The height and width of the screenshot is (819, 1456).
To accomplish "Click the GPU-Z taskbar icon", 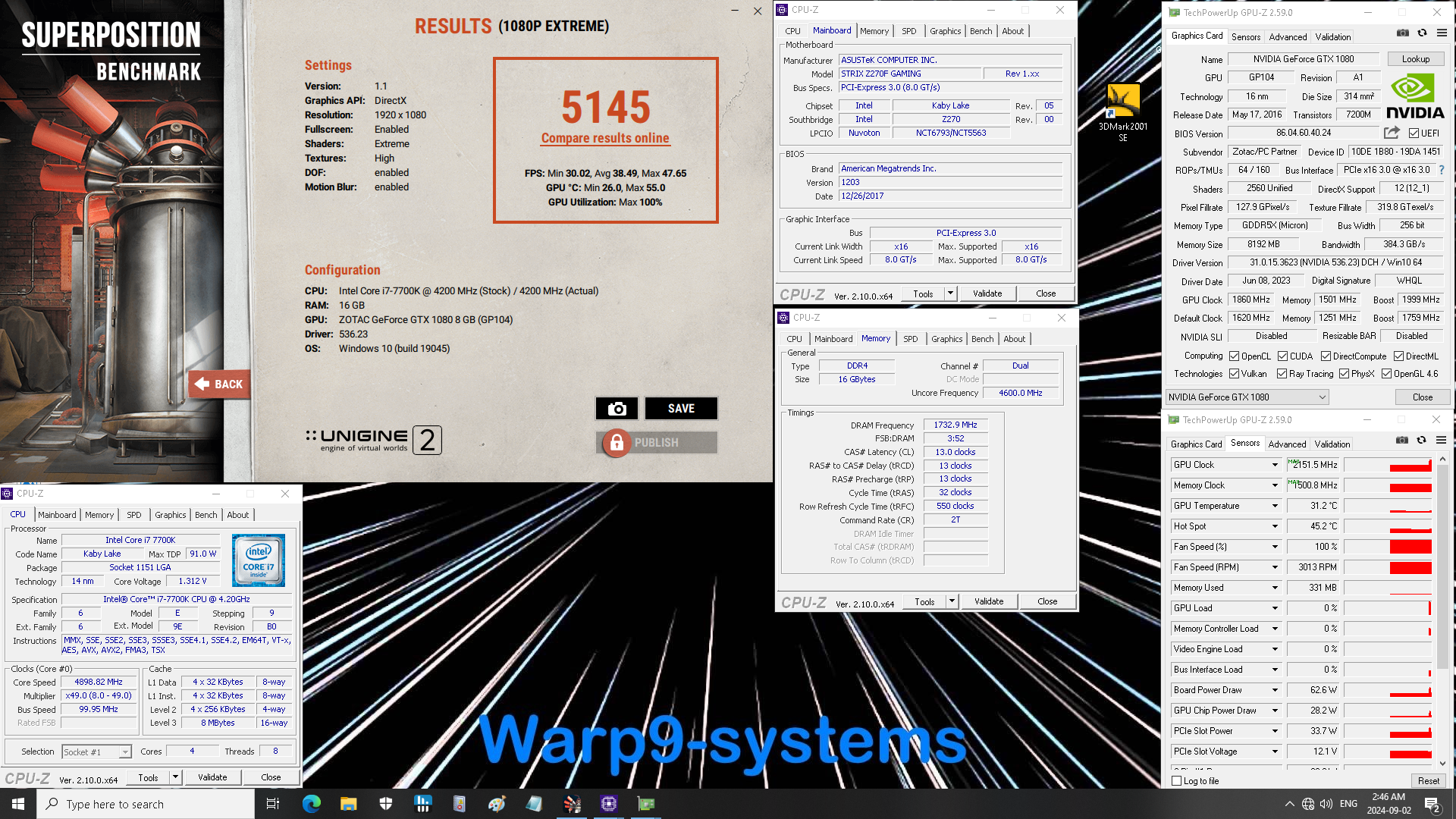I will coord(646,804).
